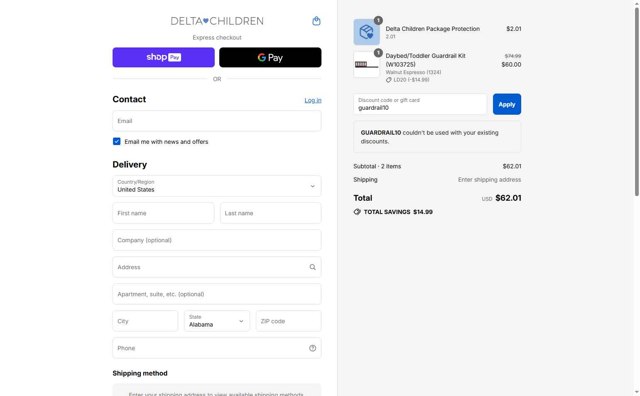
Task: Click the Daybed/Toddler Guardrail Kit title
Action: [426, 60]
